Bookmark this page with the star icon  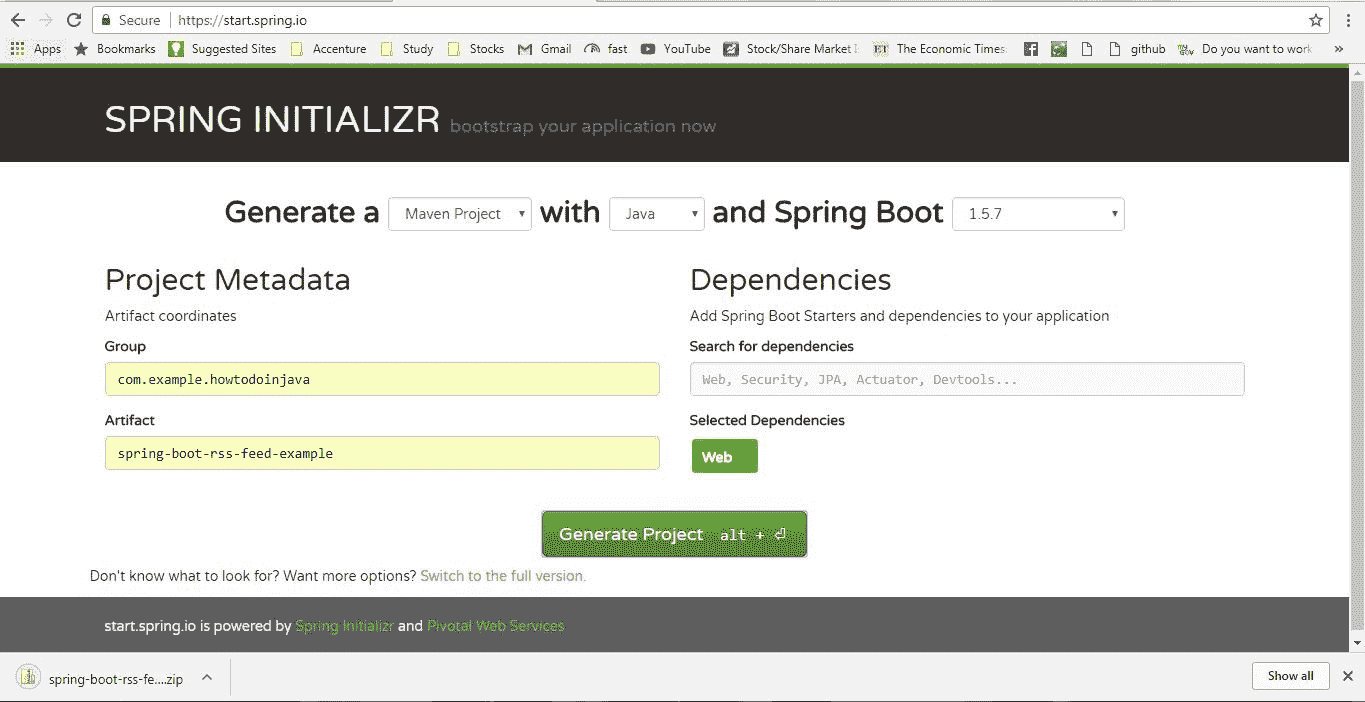point(1316,20)
